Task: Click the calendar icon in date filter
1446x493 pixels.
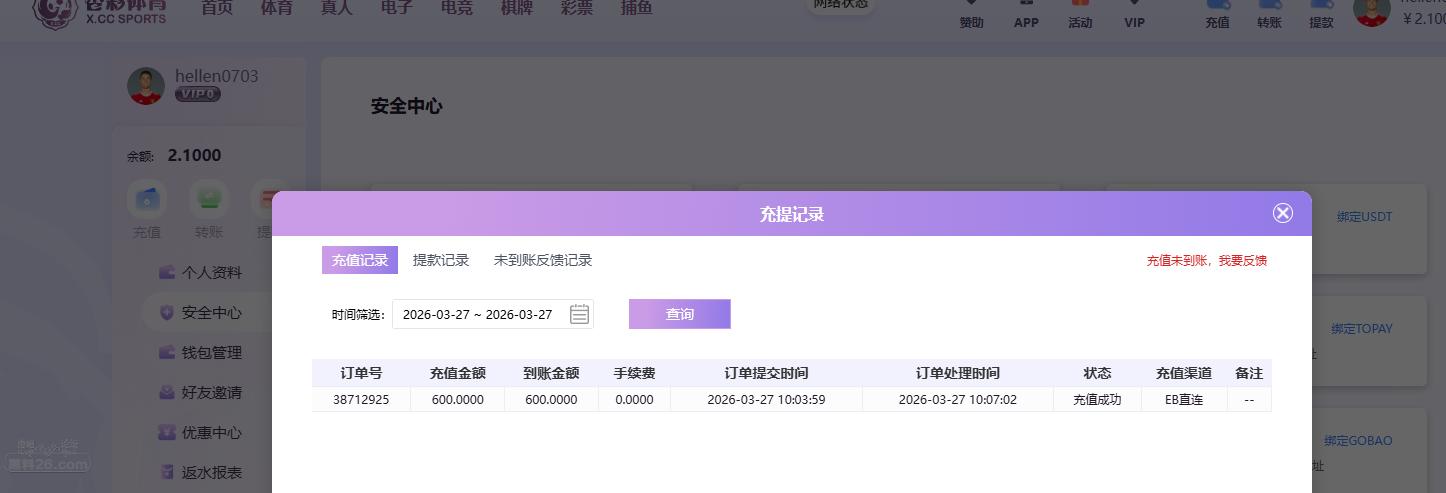Action: (579, 314)
